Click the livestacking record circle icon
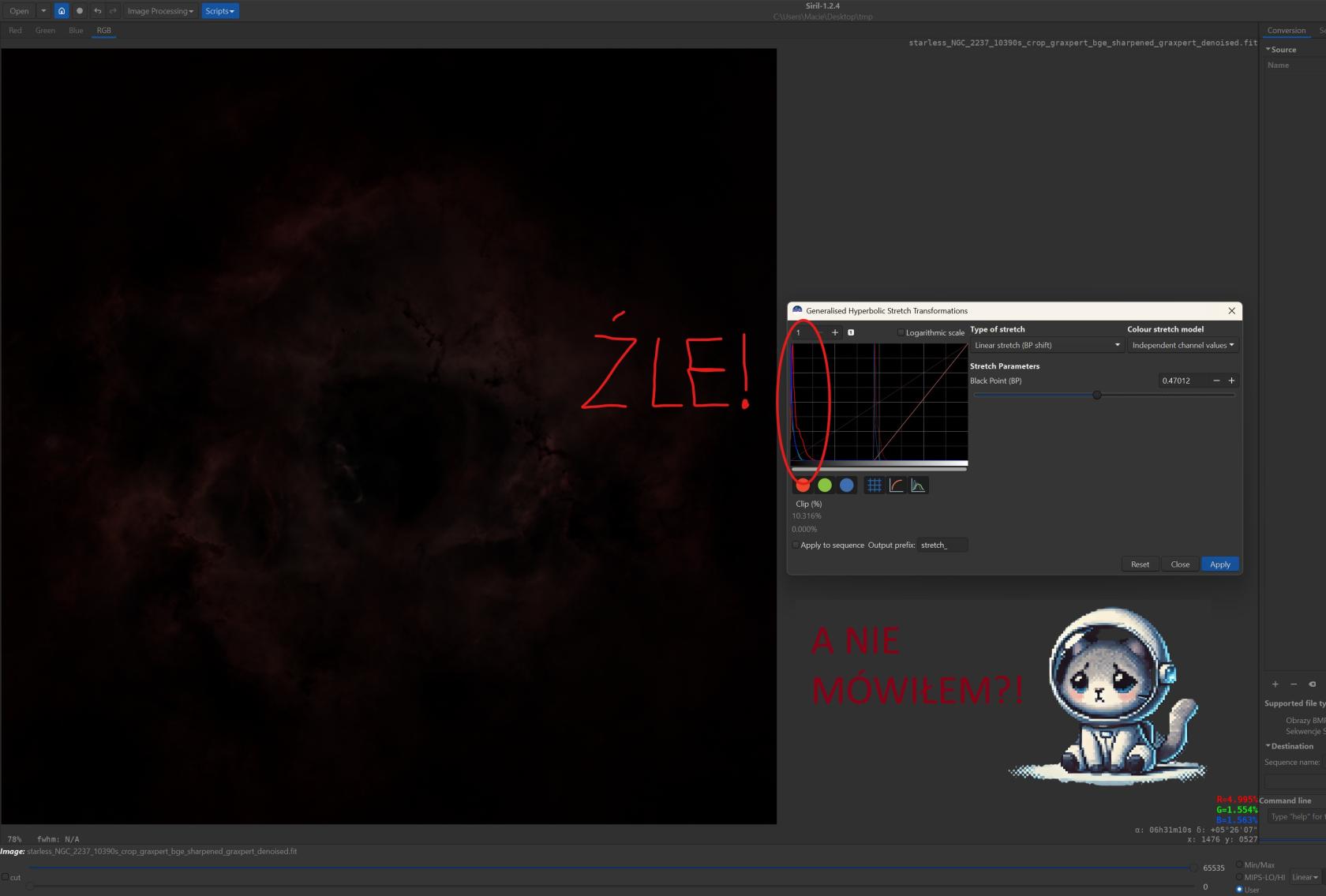This screenshot has height=896, width=1326. (80, 11)
